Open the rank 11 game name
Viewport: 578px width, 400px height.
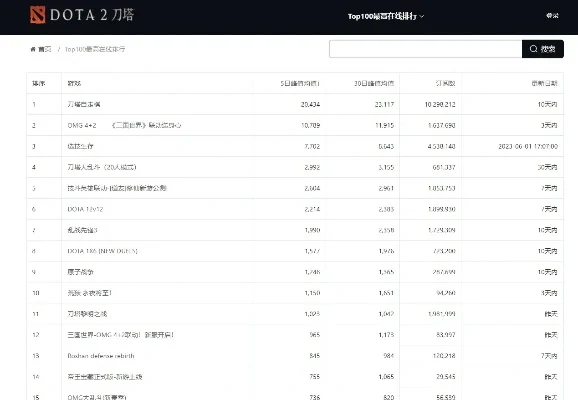(87, 314)
